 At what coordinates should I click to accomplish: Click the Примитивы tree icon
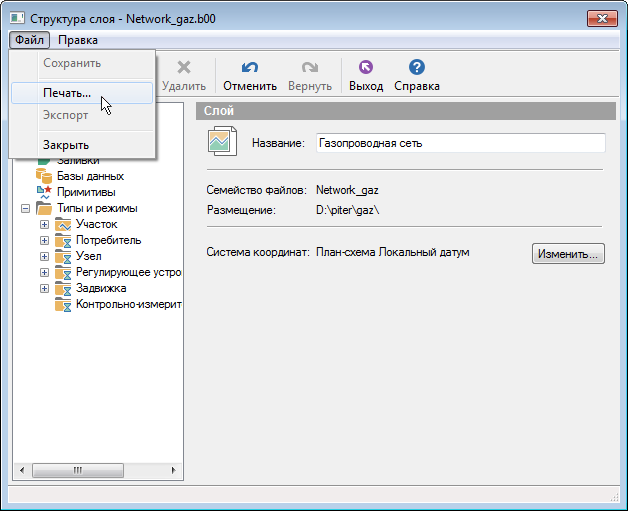pos(44,192)
